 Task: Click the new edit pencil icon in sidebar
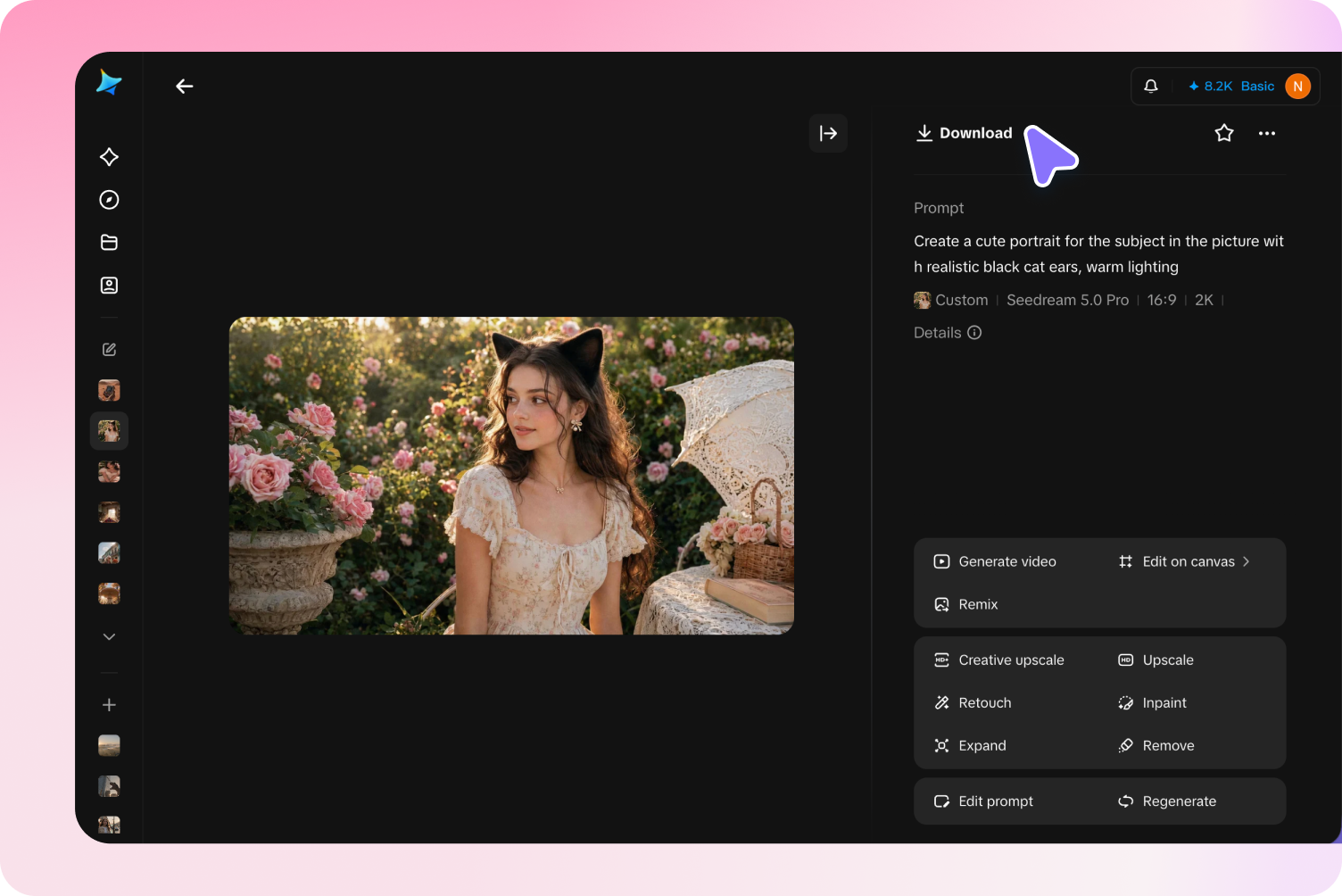pyautogui.click(x=109, y=350)
